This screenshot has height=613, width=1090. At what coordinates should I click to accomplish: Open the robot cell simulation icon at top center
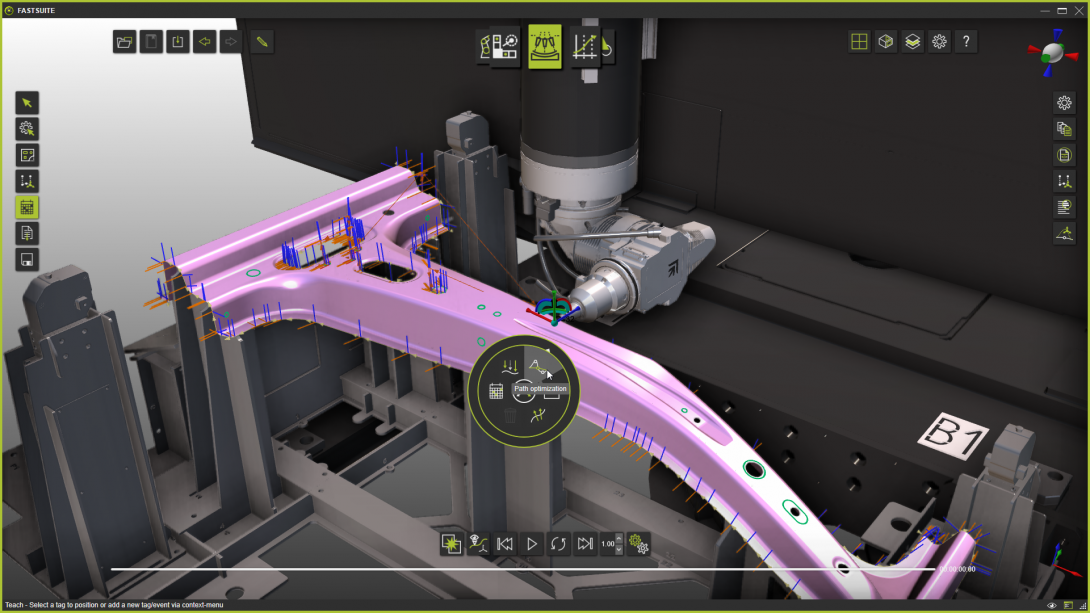(503, 46)
